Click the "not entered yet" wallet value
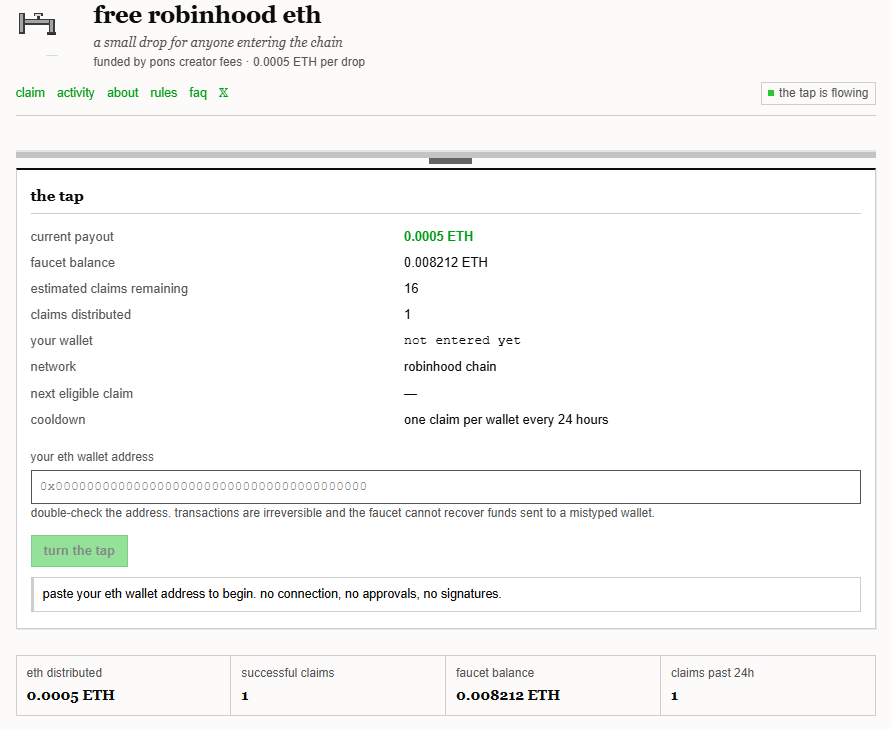Screen dimensions: 892x729 tap(462, 340)
